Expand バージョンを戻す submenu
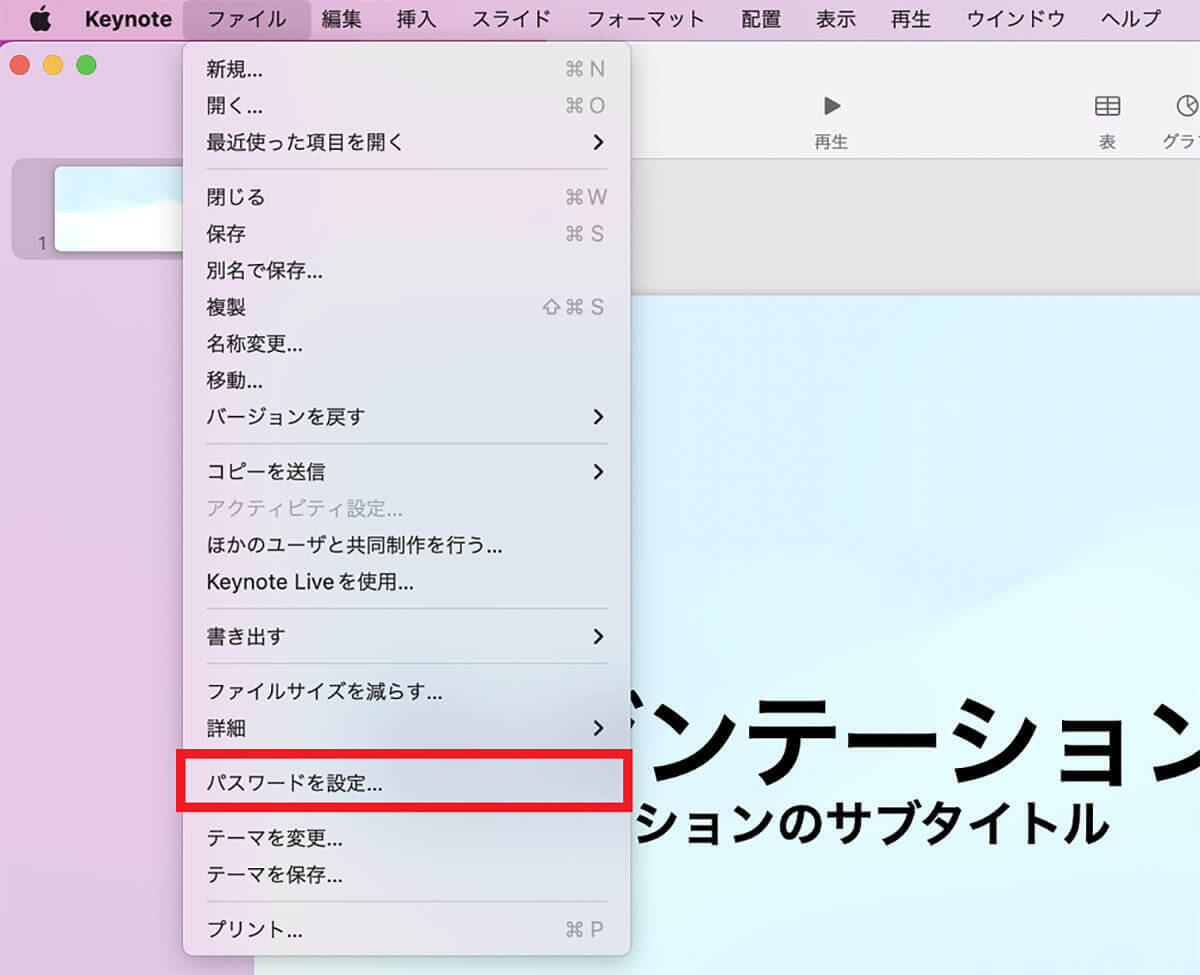 click(406, 417)
